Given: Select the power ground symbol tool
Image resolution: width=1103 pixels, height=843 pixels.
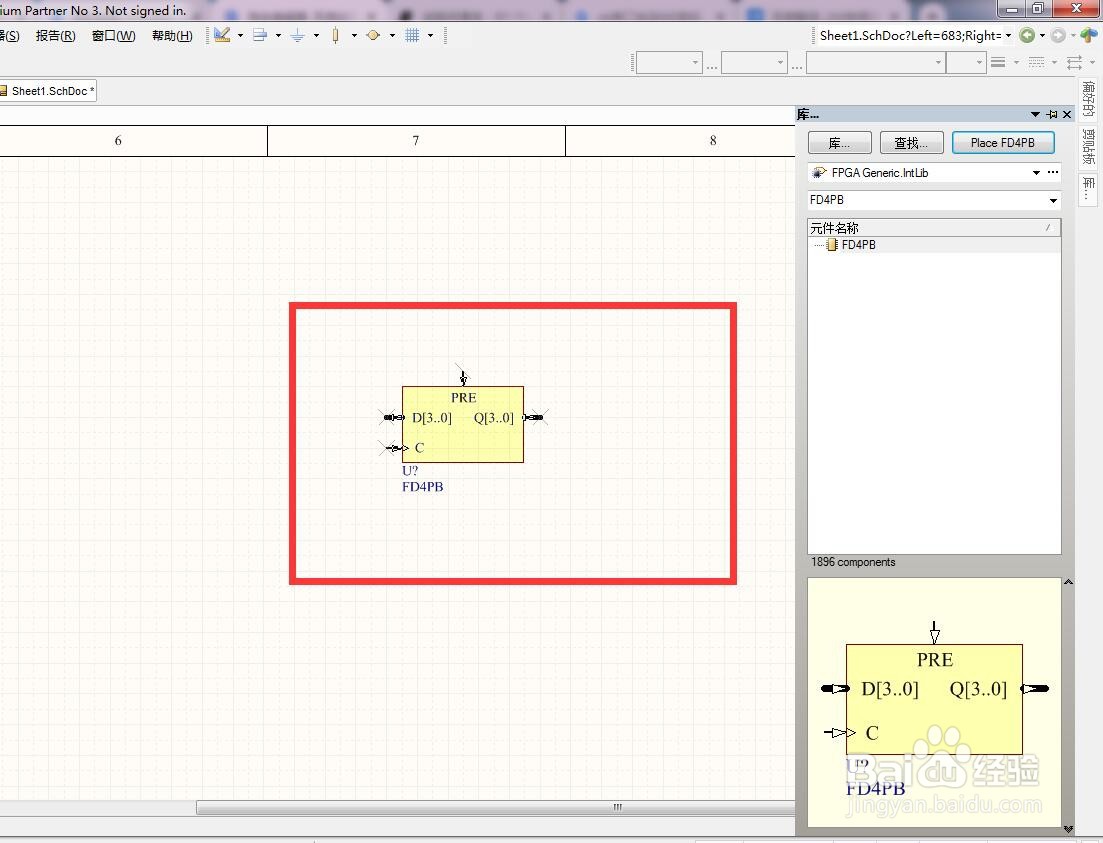Looking at the screenshot, I should [x=298, y=35].
